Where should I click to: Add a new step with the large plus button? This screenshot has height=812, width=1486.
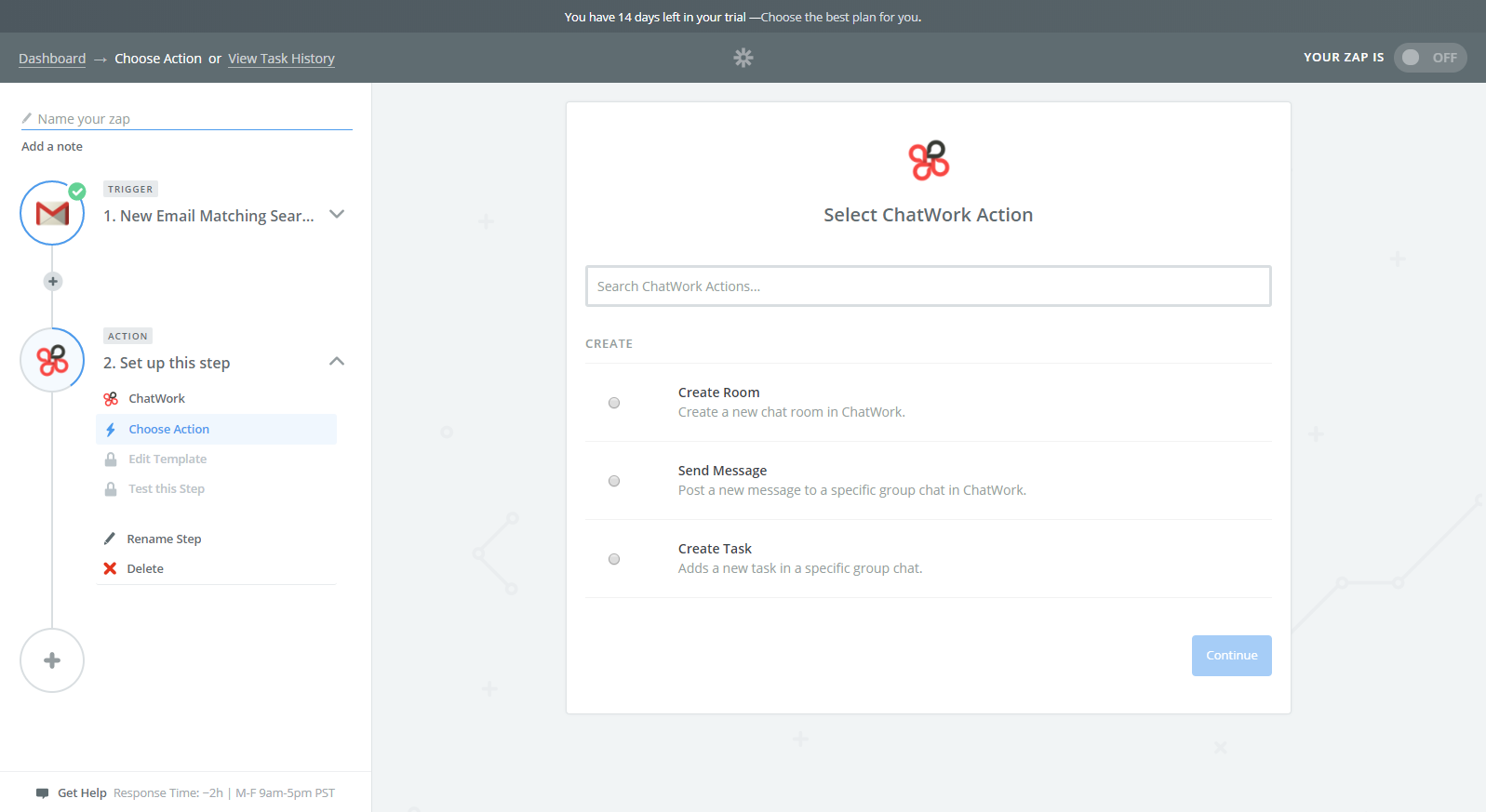point(52,660)
